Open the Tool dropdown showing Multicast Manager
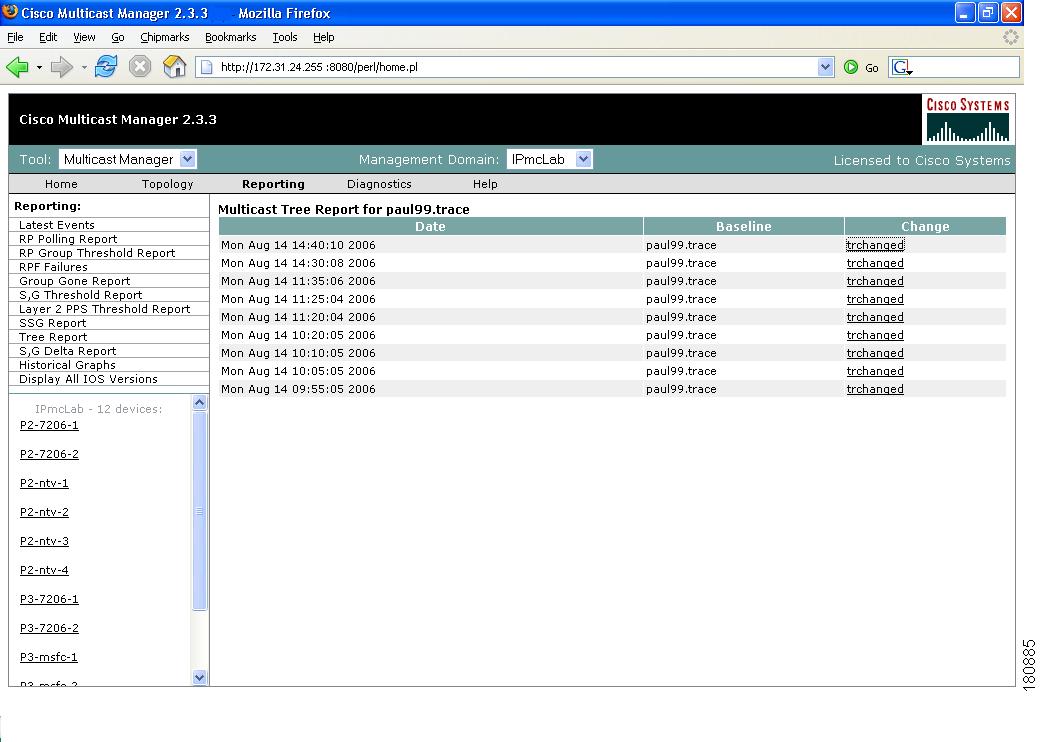Screen dimensions: 1043x742 (127, 159)
